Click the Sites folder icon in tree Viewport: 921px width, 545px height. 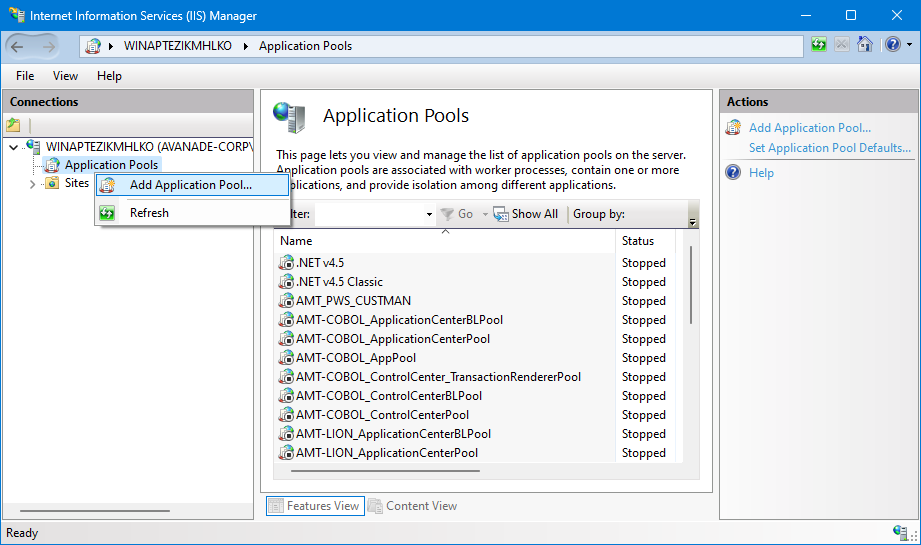tap(52, 183)
